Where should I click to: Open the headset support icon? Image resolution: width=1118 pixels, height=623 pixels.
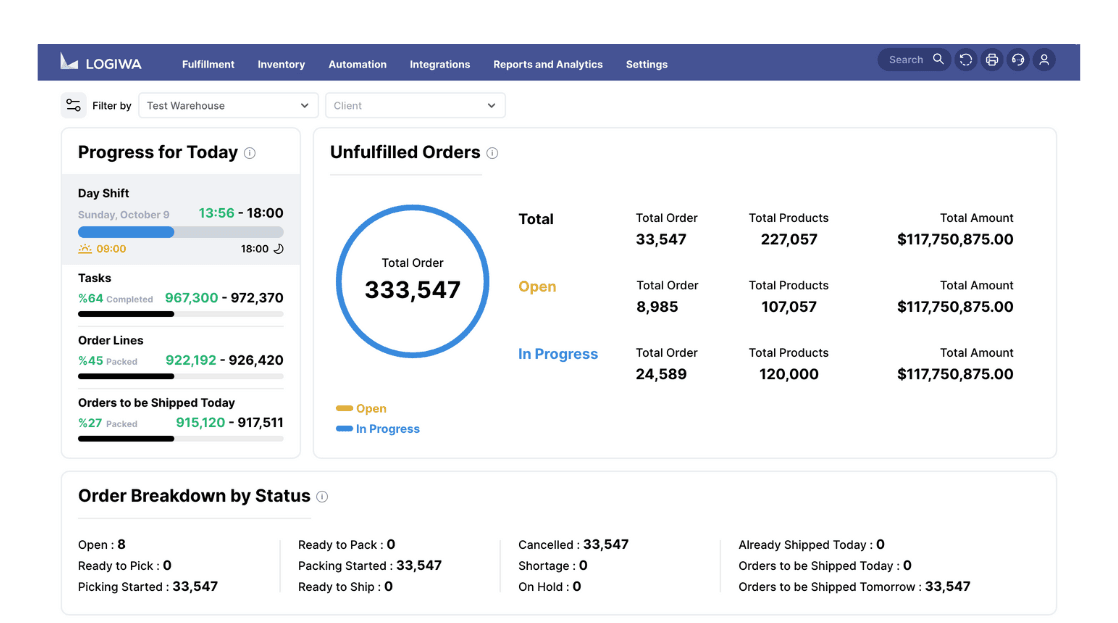pos(1018,60)
